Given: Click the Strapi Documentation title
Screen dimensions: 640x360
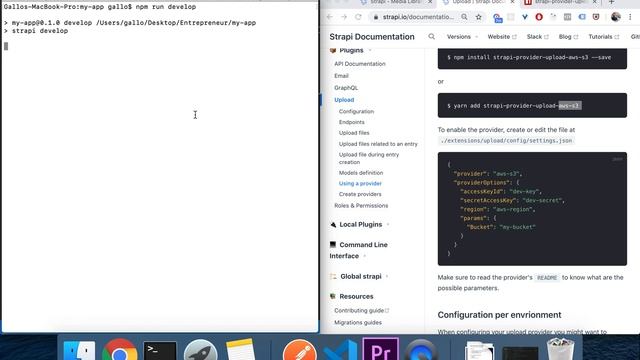Looking at the screenshot, I should (372, 37).
